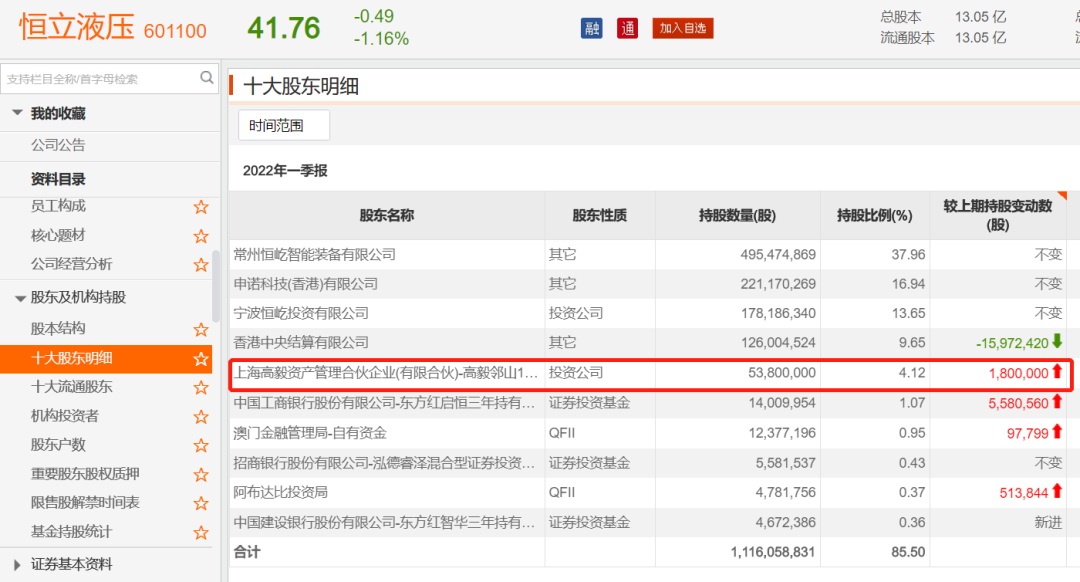Click the red up arrow beside 5,580,560
This screenshot has width=1080, height=582.
1057,402
